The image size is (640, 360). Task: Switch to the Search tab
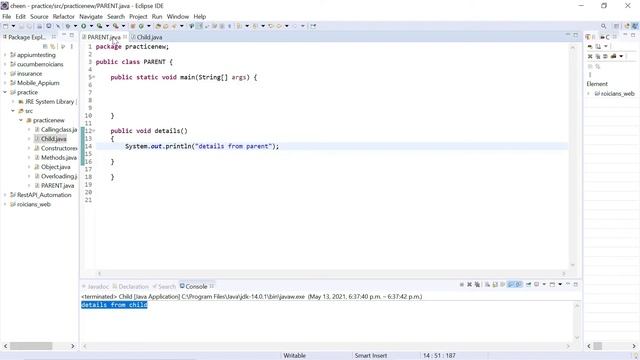click(x=164, y=287)
